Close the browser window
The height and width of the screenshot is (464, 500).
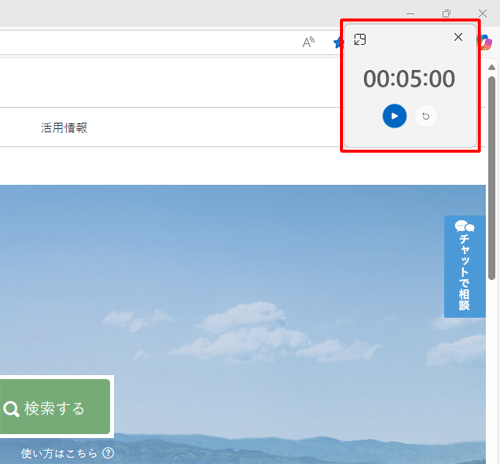click(482, 14)
